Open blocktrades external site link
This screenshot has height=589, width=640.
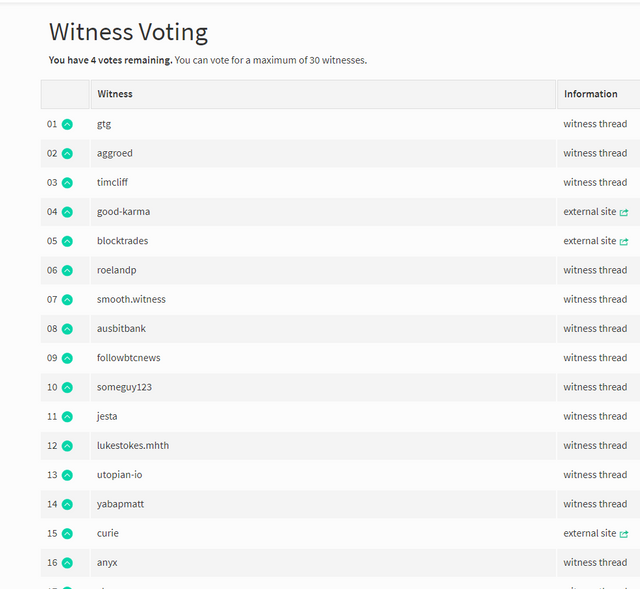(596, 241)
